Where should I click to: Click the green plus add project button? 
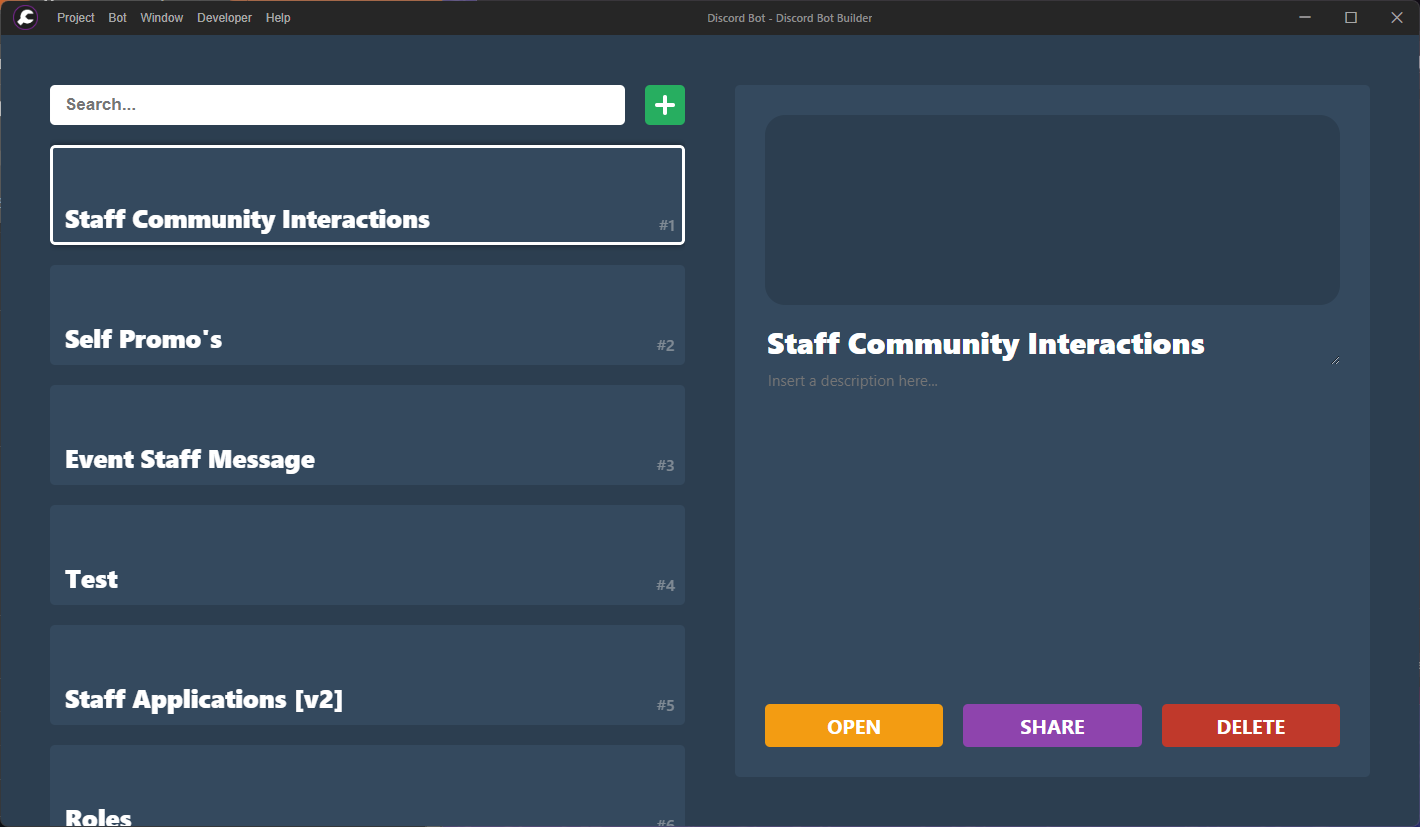pyautogui.click(x=664, y=105)
